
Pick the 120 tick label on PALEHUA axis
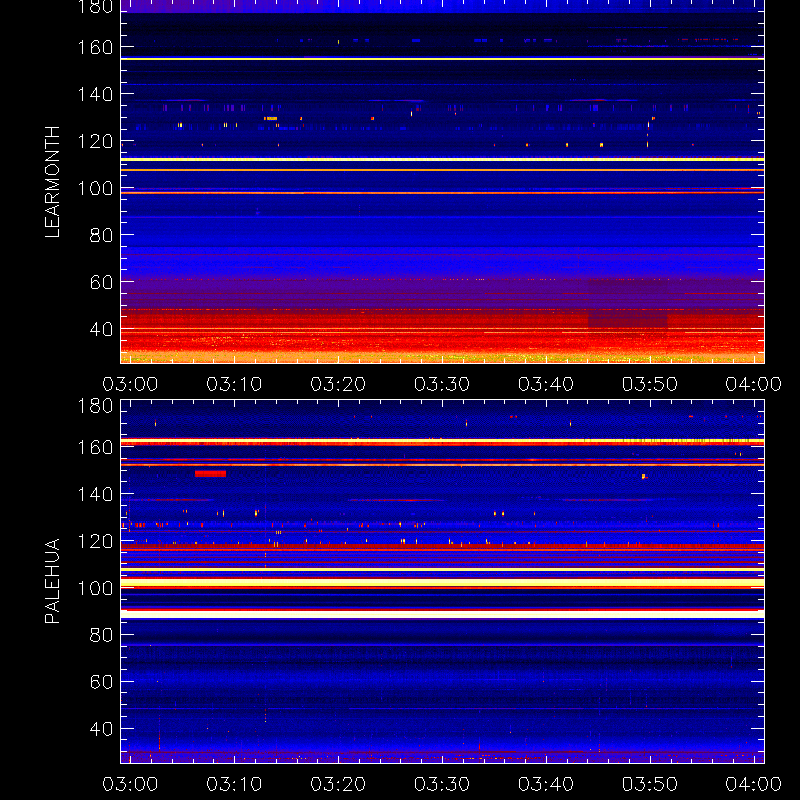coord(95,541)
